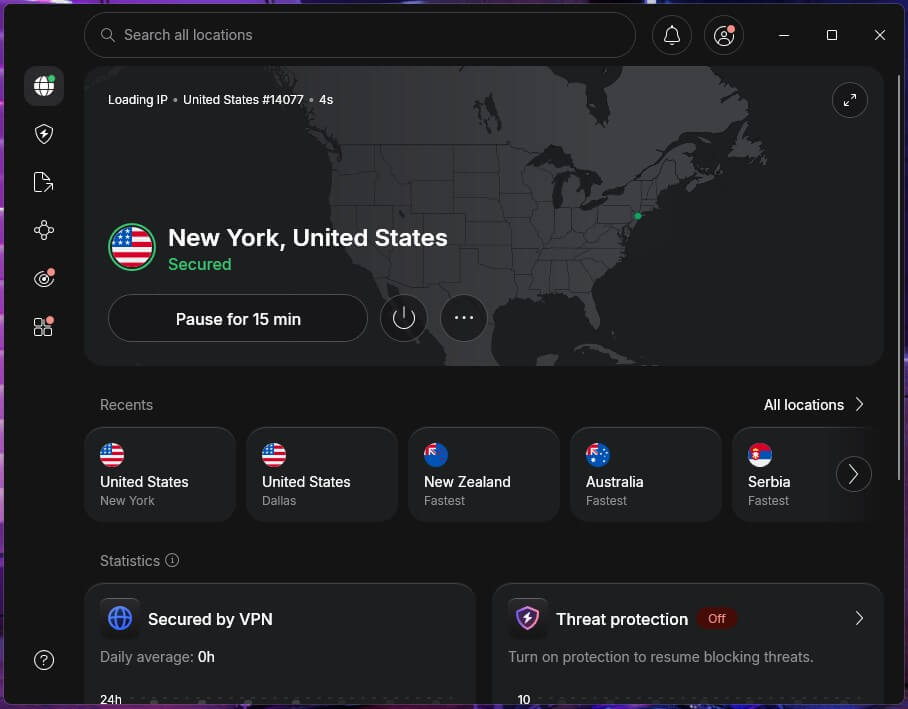Open All locations link
This screenshot has width=908, height=709.
point(804,405)
